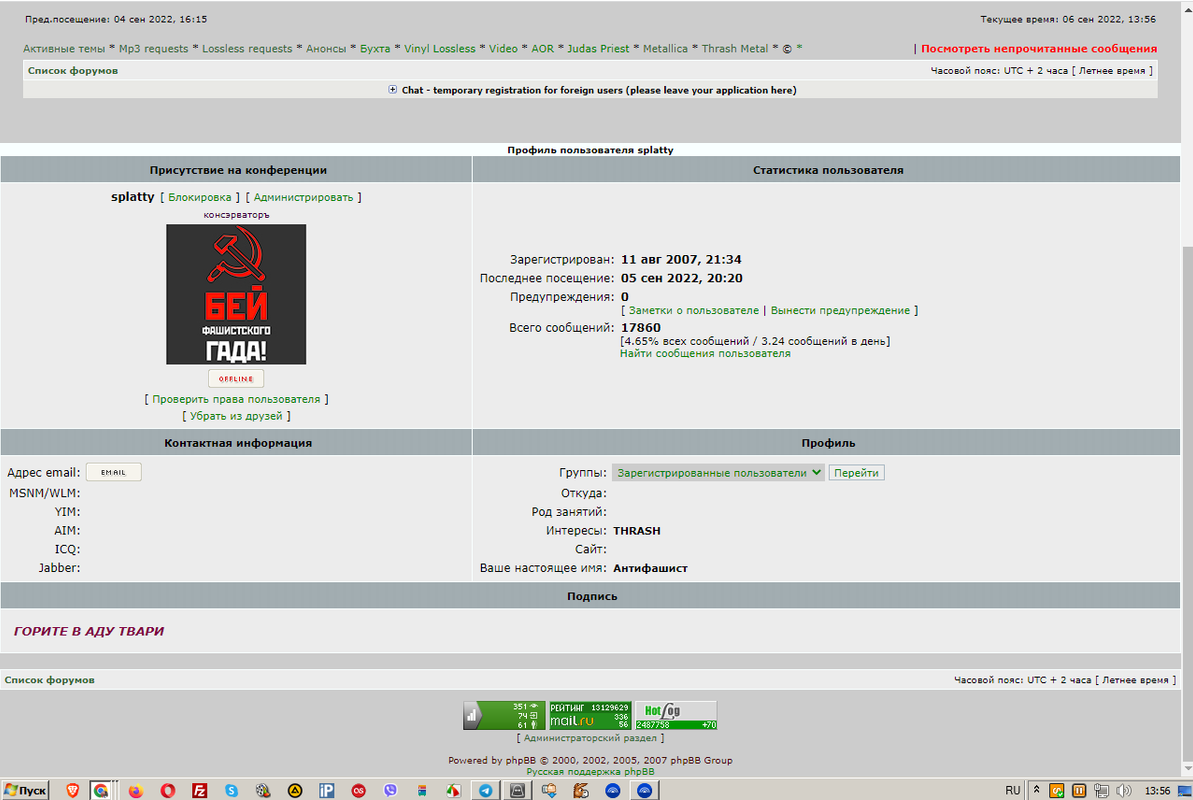Viewport: 1193px width, 800px height.
Task: Open Заметки о пользователе link
Action: (x=693, y=311)
